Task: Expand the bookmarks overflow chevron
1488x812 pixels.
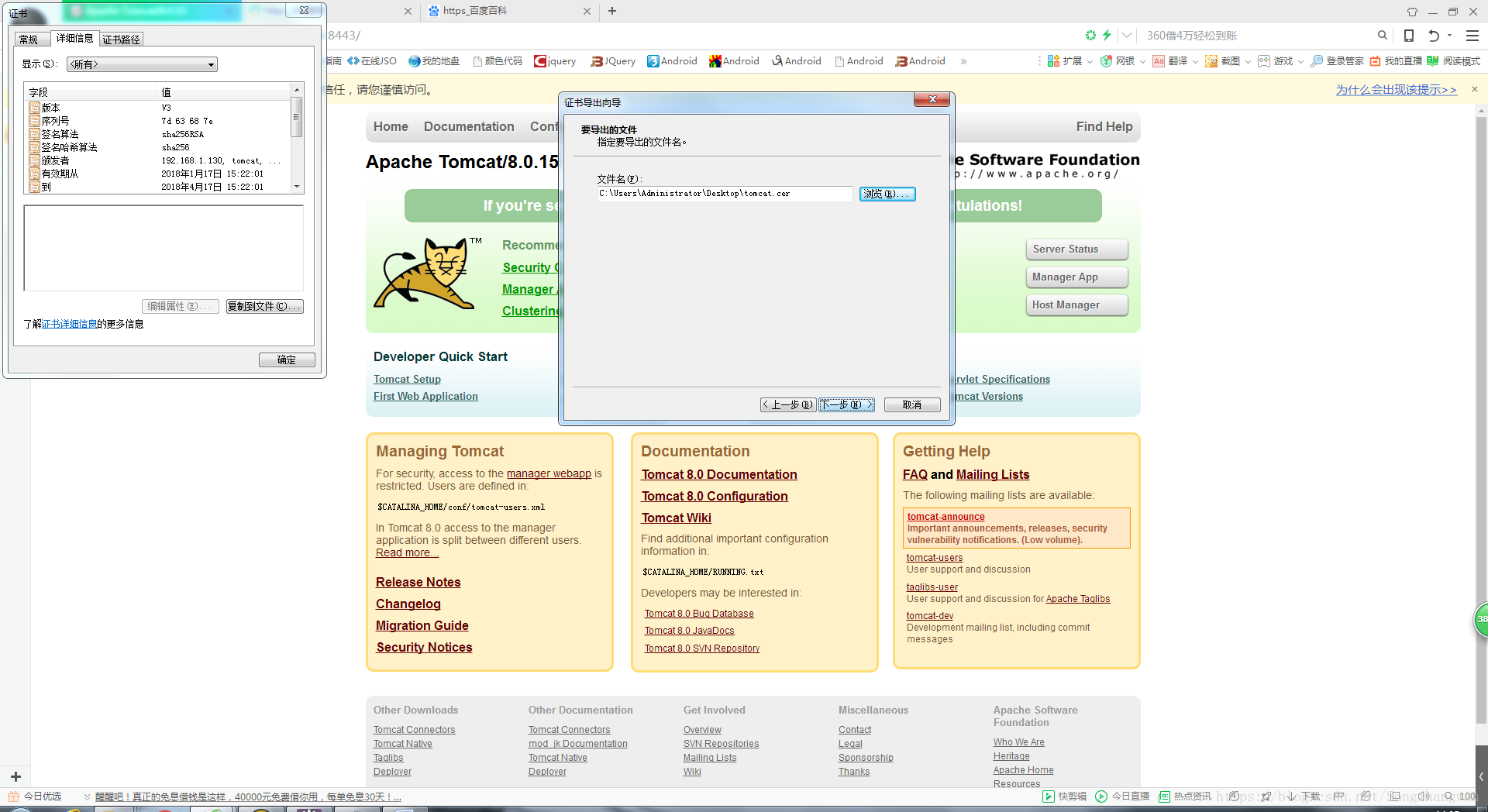Action: [963, 61]
